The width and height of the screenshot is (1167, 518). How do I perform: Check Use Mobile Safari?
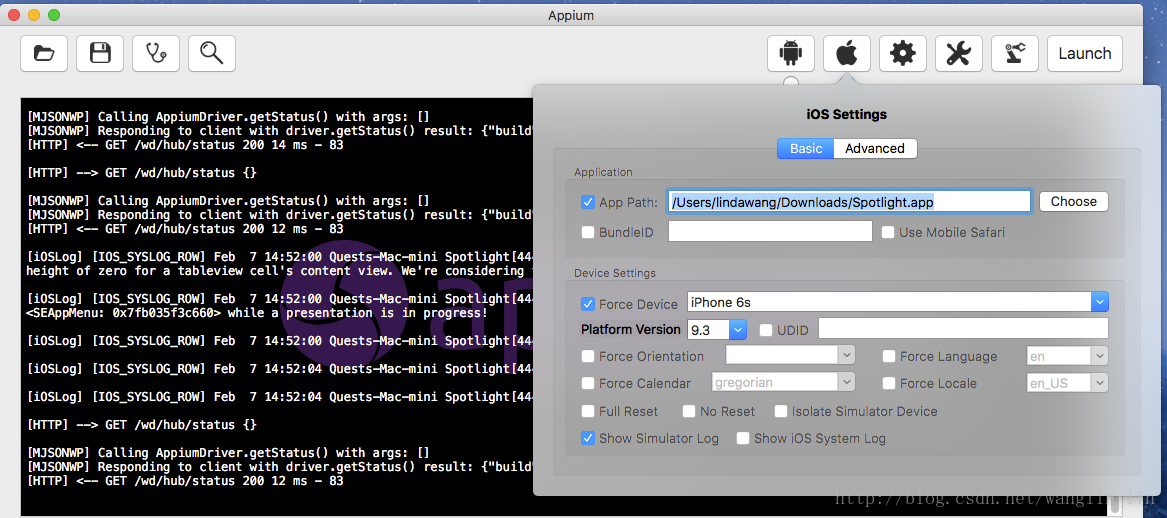coord(888,232)
